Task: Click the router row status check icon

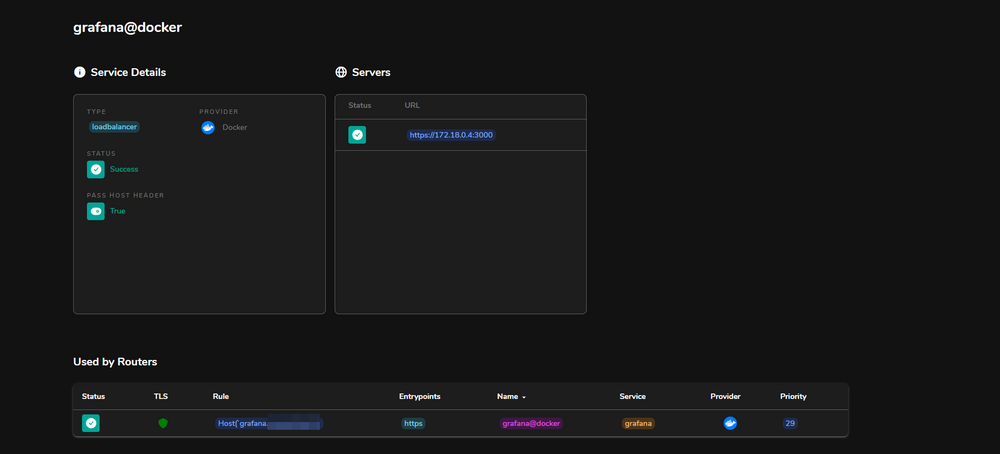Action: 91,423
